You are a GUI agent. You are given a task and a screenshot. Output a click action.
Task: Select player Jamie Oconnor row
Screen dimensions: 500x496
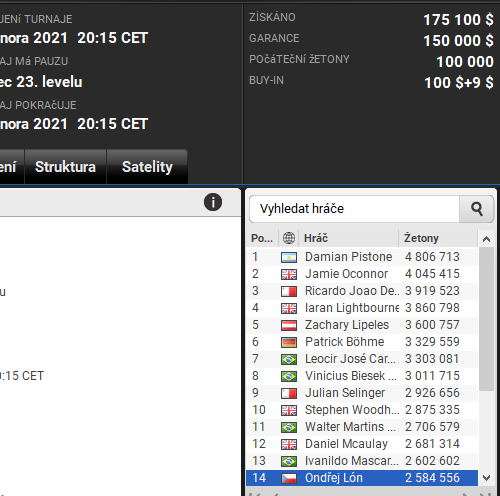[362, 274]
